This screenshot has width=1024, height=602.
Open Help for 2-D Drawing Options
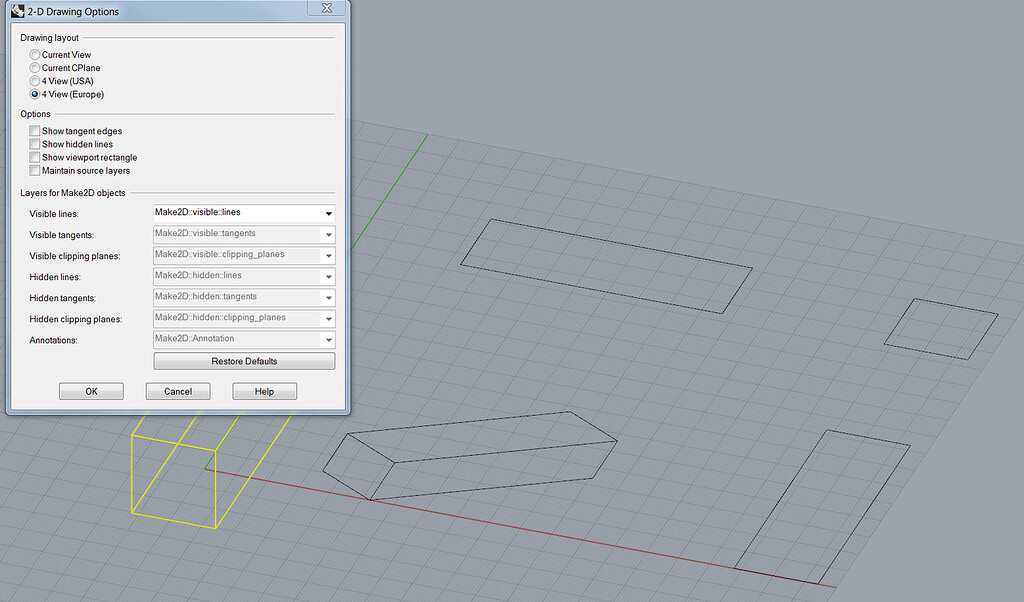click(x=264, y=390)
